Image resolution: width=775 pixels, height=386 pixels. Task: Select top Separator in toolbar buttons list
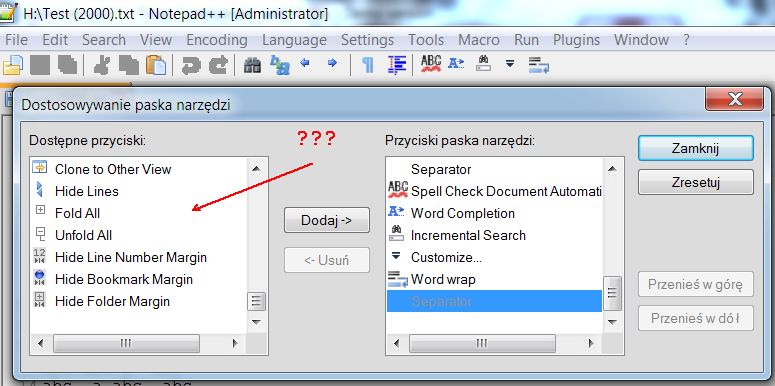point(494,169)
